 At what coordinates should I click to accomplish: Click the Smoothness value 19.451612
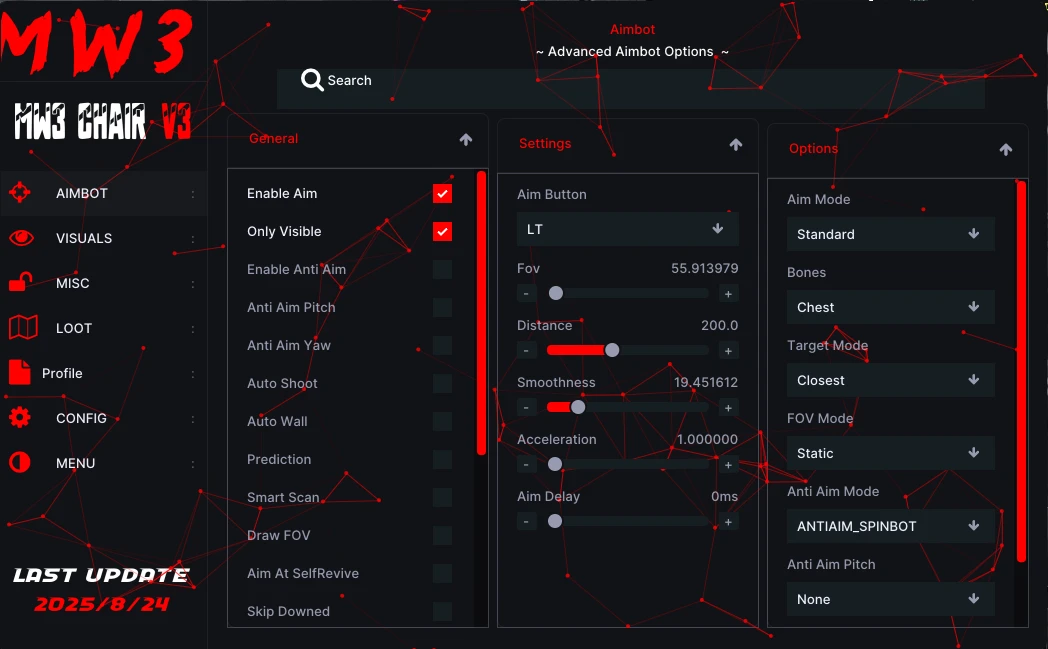click(706, 382)
